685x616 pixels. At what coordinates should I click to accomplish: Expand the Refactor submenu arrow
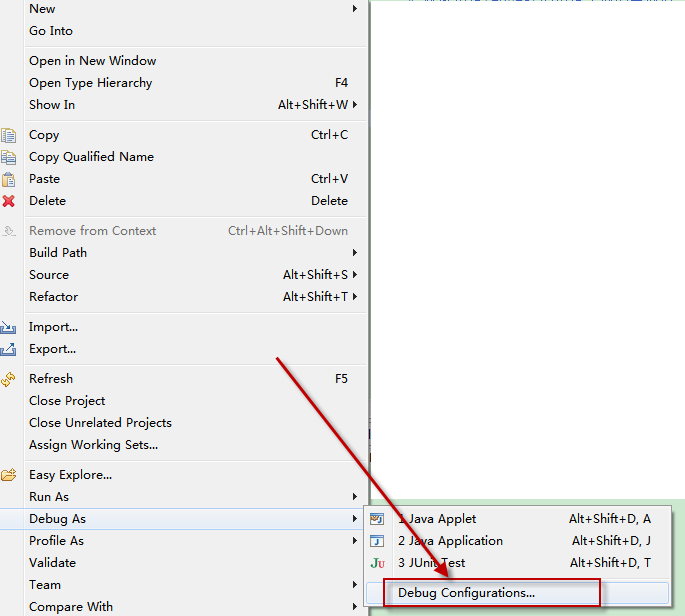pos(355,296)
